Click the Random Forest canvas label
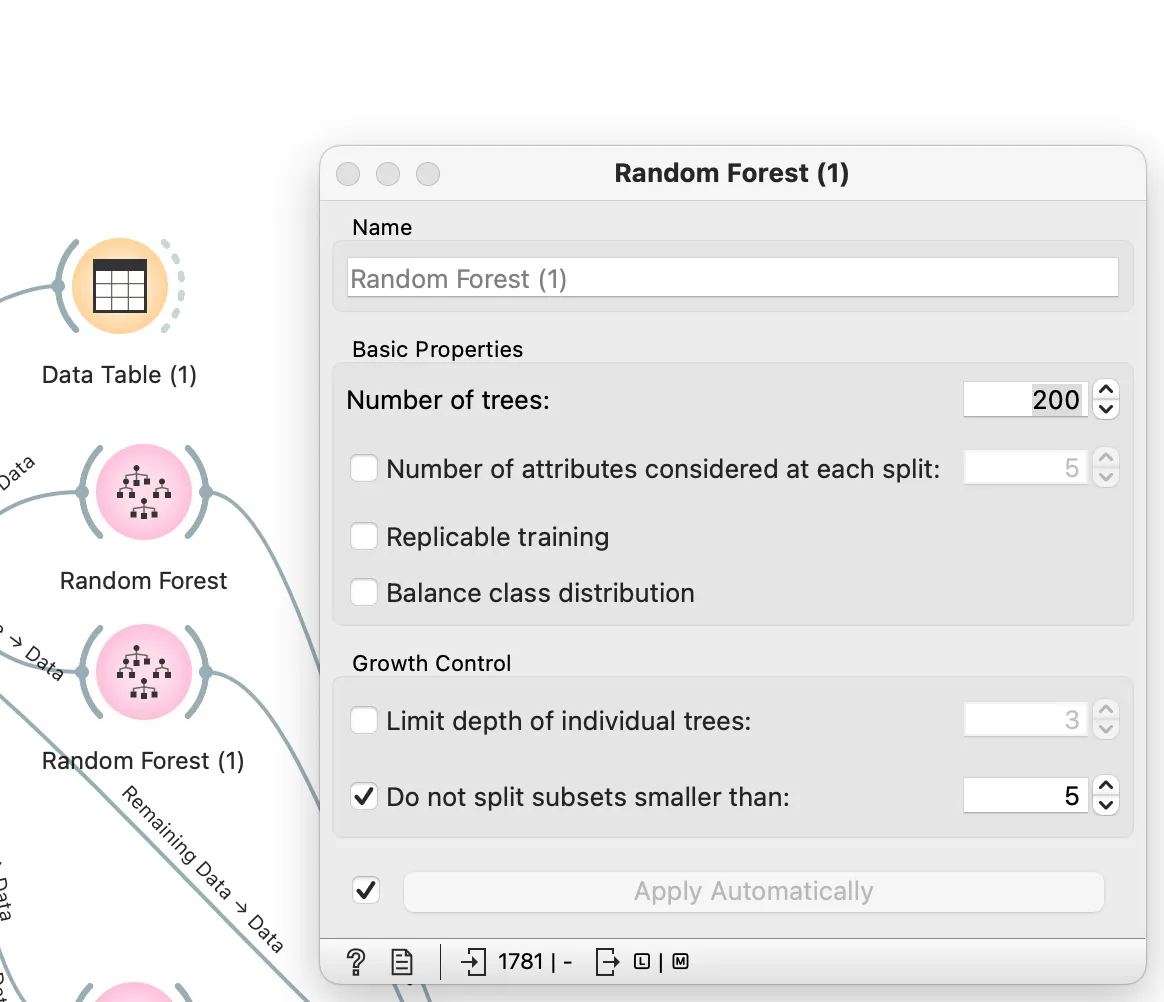 click(143, 580)
